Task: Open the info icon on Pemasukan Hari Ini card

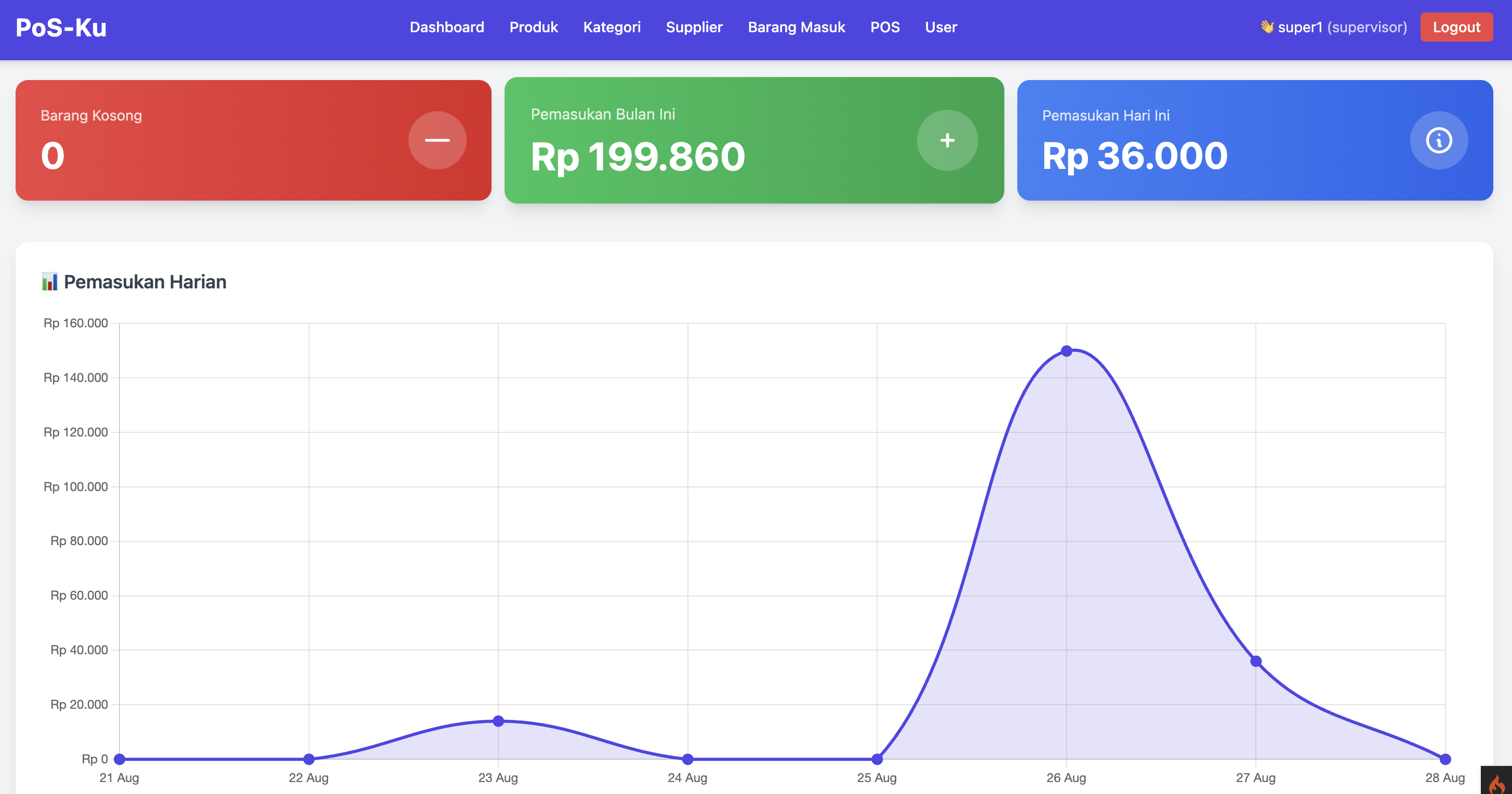Action: [1439, 140]
